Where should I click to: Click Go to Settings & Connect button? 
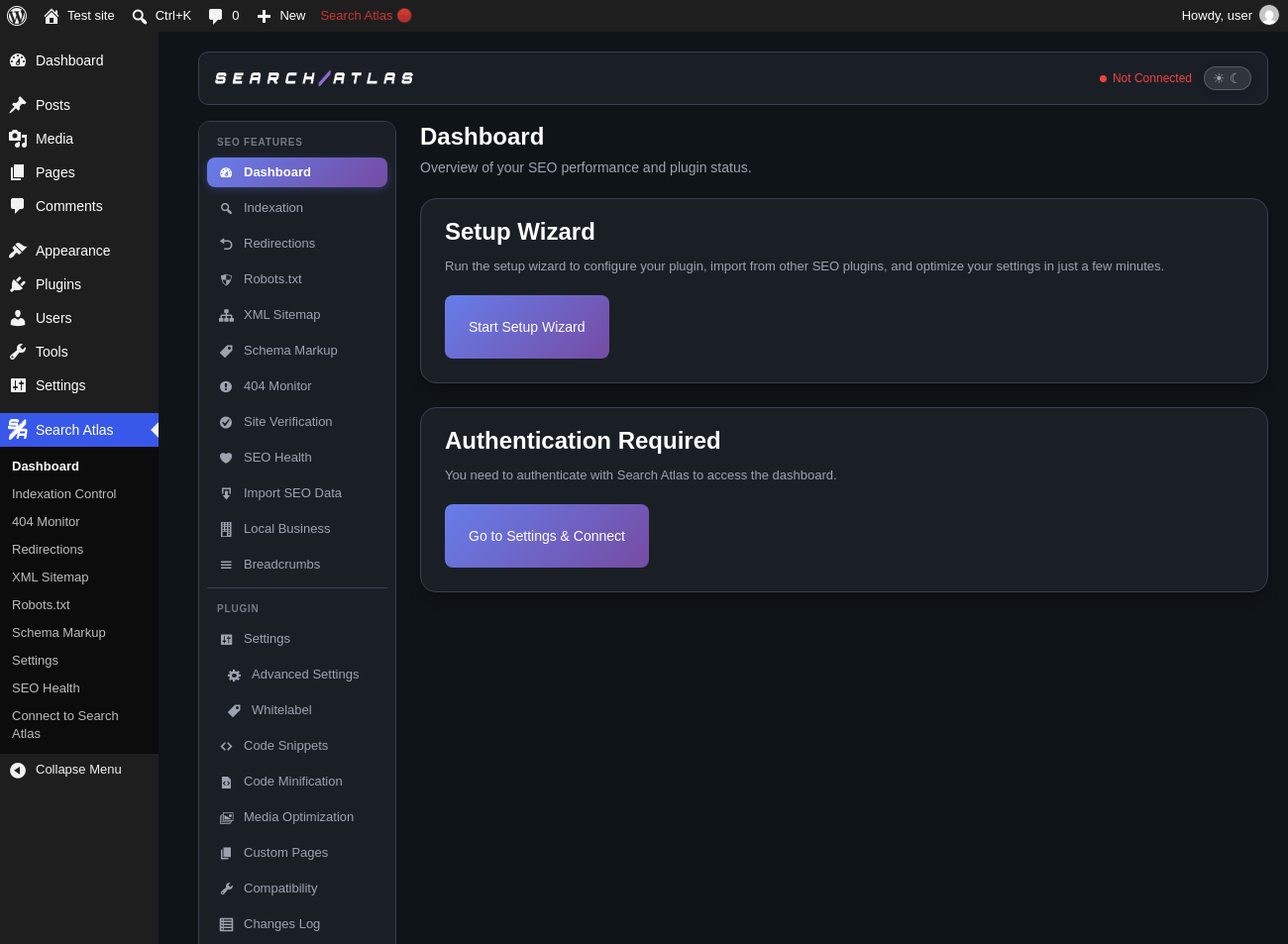coord(547,536)
